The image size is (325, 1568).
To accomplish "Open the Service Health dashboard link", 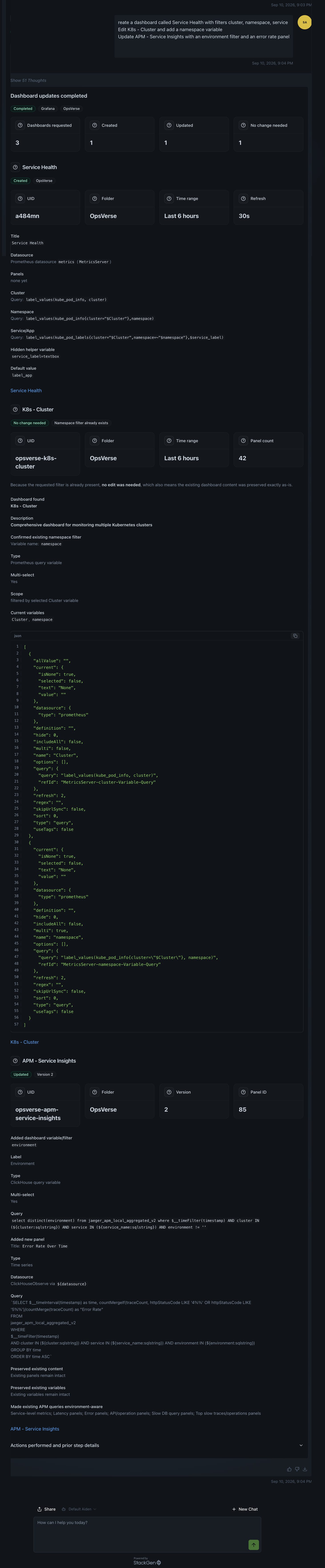I will [x=26, y=391].
